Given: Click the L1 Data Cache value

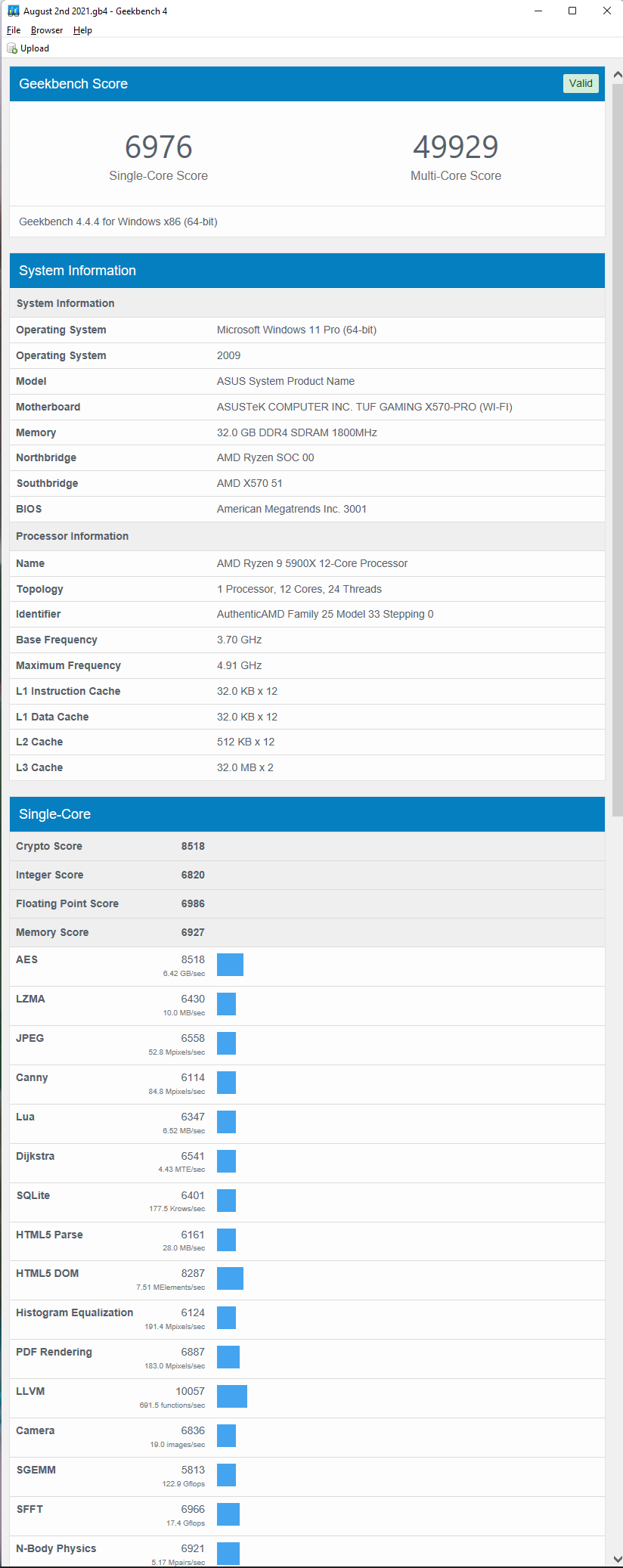Looking at the screenshot, I should tap(247, 717).
